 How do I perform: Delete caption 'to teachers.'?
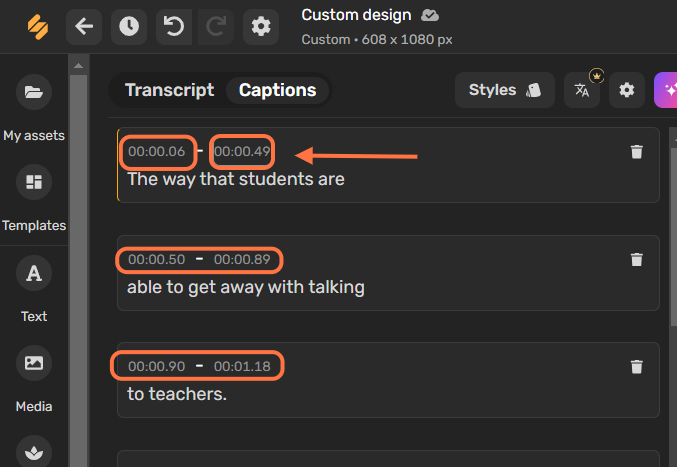pyautogui.click(x=636, y=367)
